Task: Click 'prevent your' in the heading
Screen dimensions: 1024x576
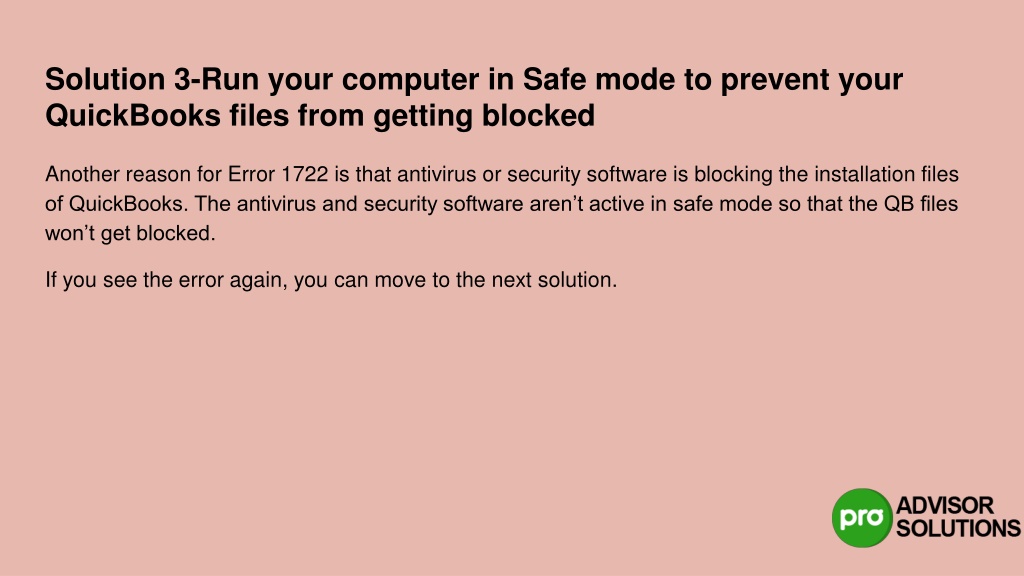Action: [811, 80]
